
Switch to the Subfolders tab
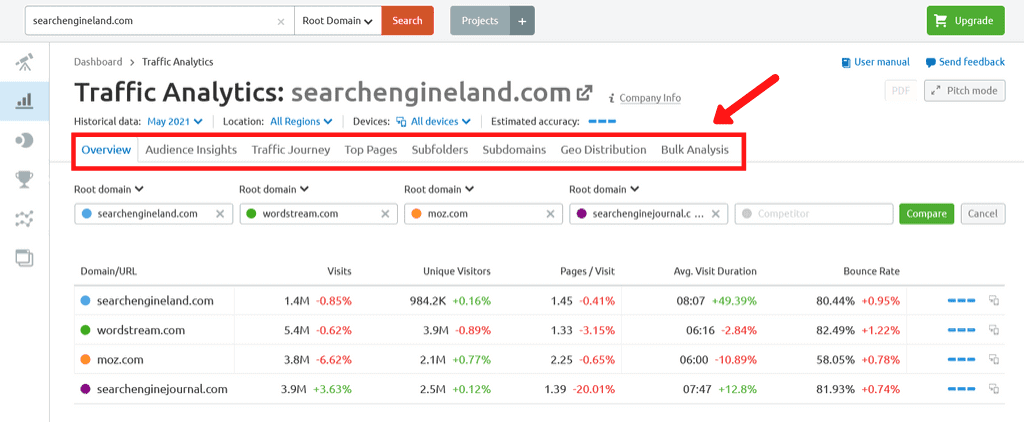[440, 149]
